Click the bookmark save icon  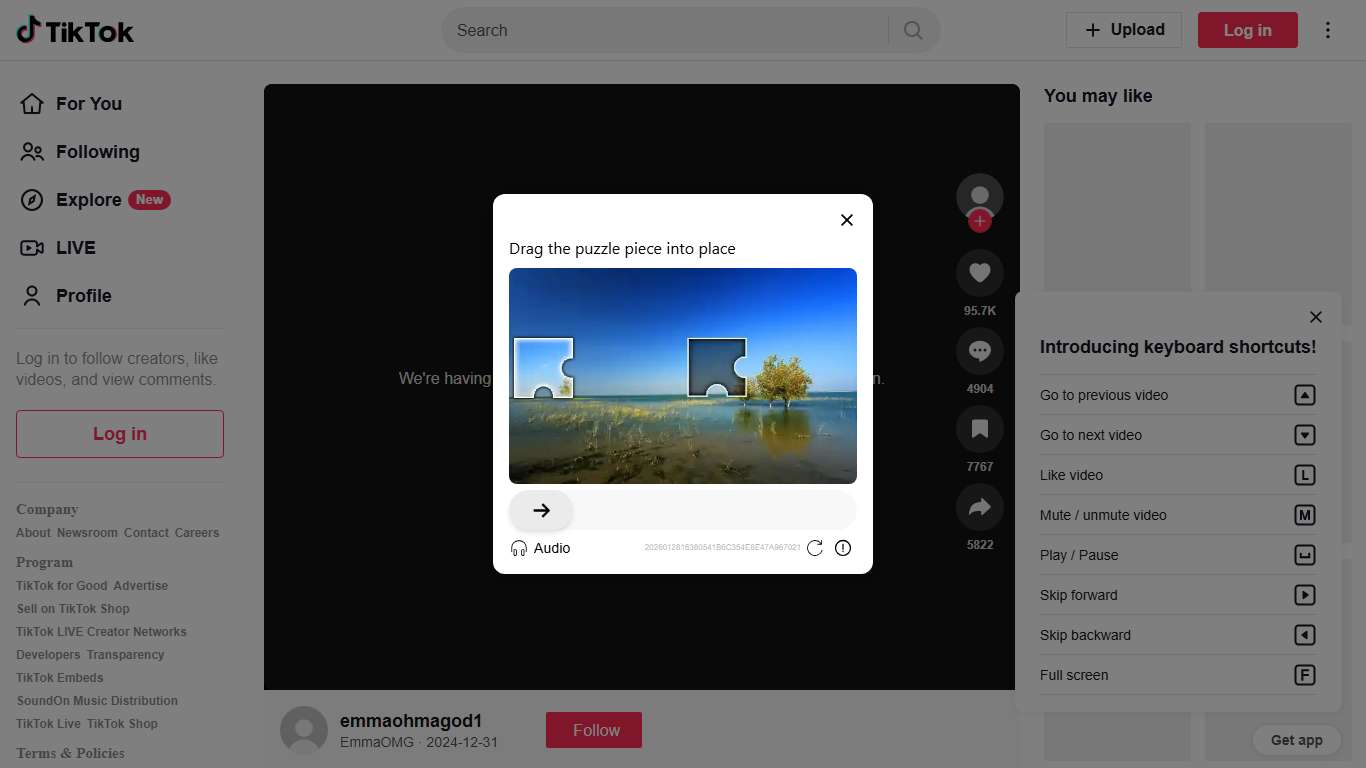980,429
